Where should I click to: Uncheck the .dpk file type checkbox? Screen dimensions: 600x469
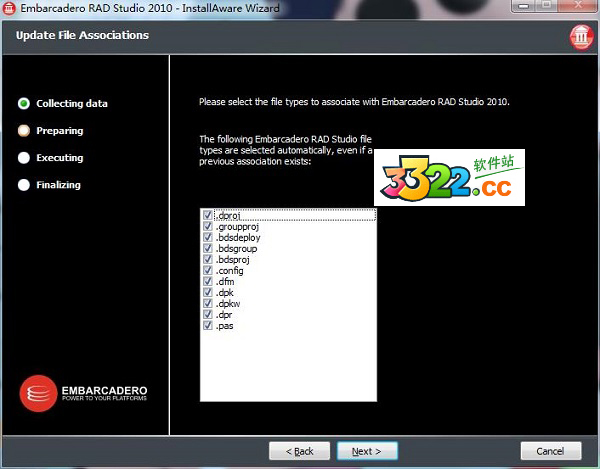(208, 292)
